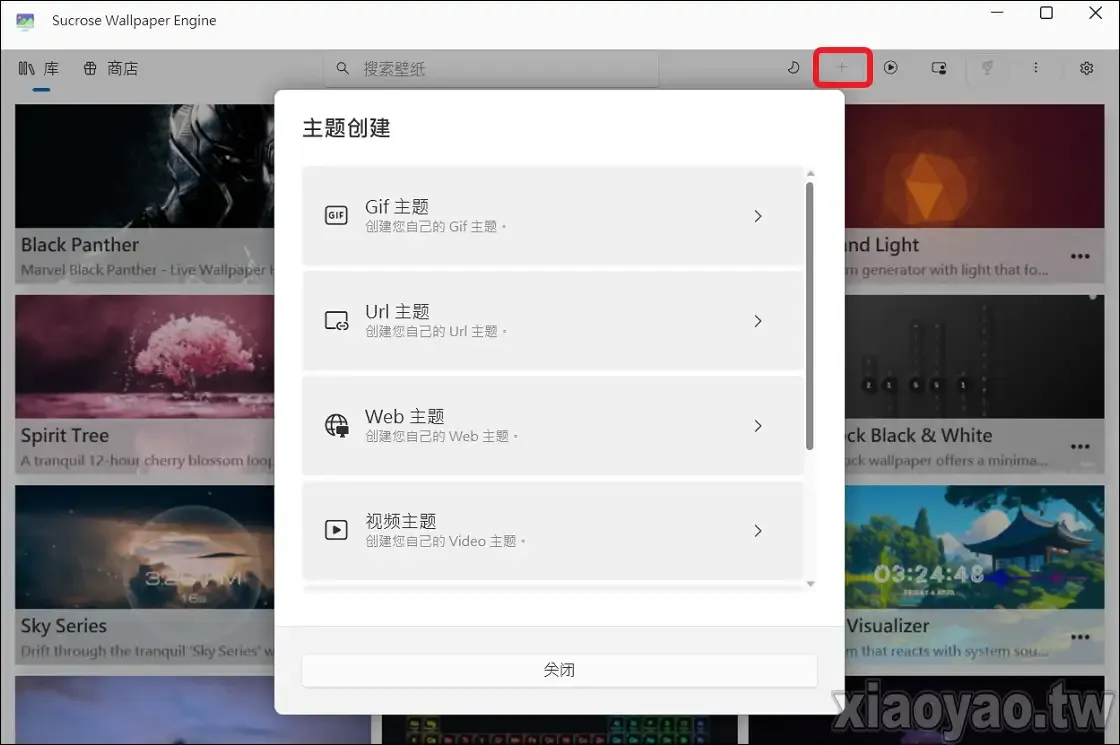Click the Spirit Tree title text
The width and height of the screenshot is (1120, 745).
pos(65,436)
